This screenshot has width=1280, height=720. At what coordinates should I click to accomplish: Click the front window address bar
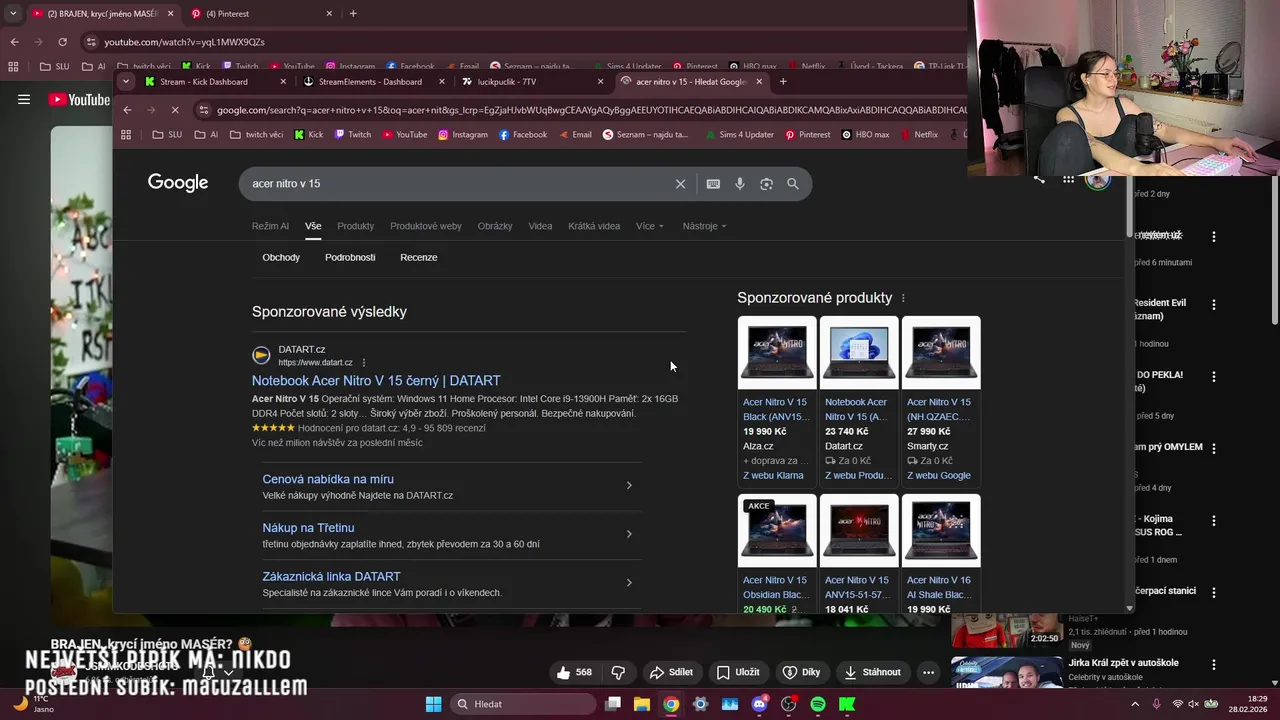pos(590,110)
